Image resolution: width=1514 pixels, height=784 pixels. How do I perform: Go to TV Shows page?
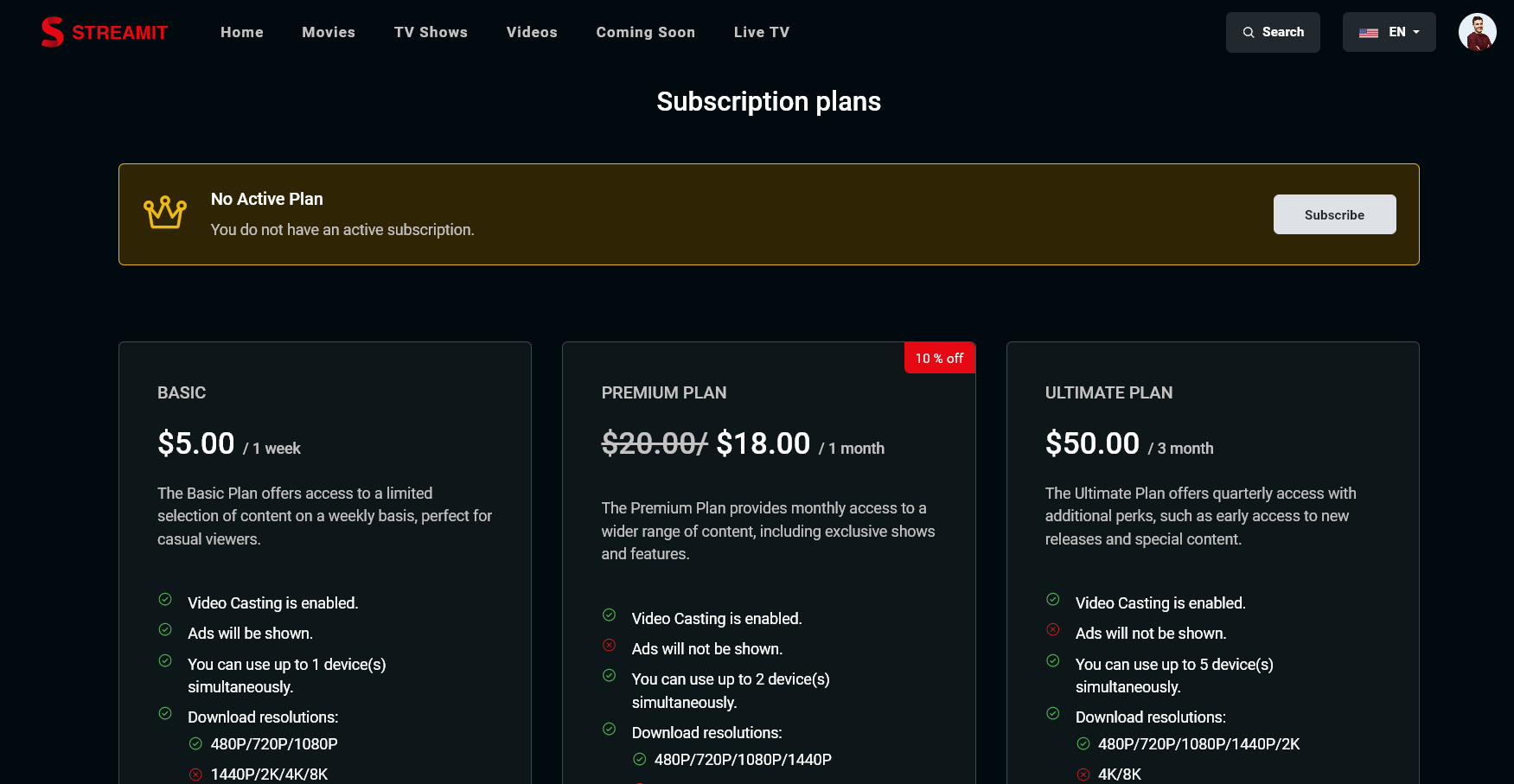(x=431, y=32)
